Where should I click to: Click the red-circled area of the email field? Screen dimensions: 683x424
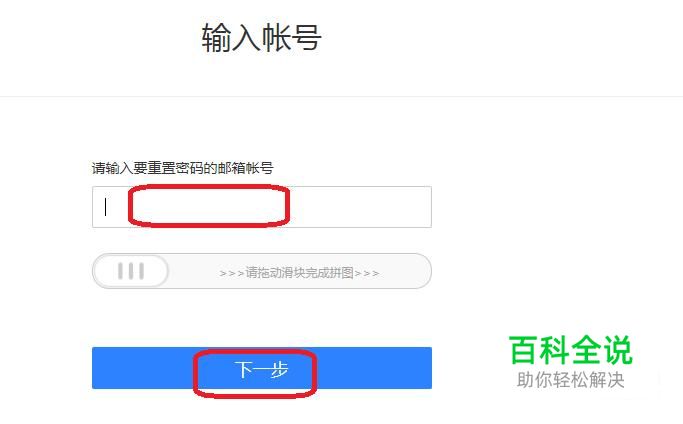pyautogui.click(x=209, y=206)
